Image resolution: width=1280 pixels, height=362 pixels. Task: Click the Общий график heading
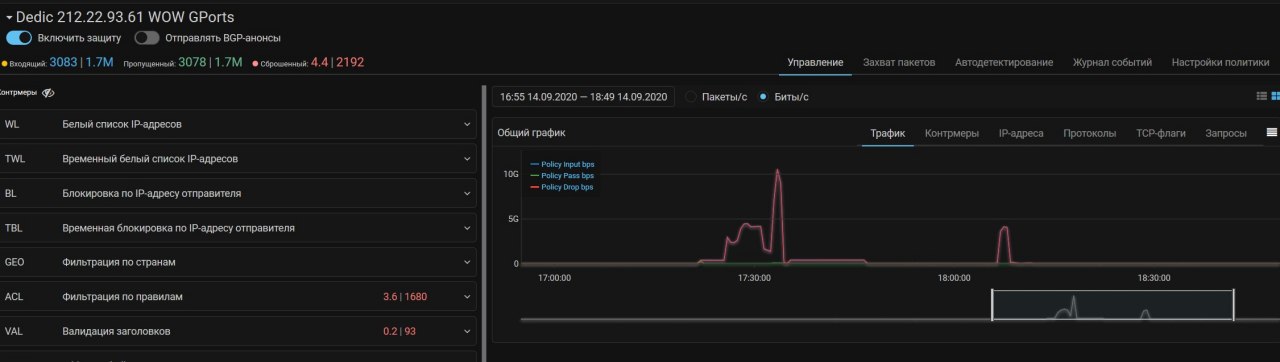[x=531, y=132]
